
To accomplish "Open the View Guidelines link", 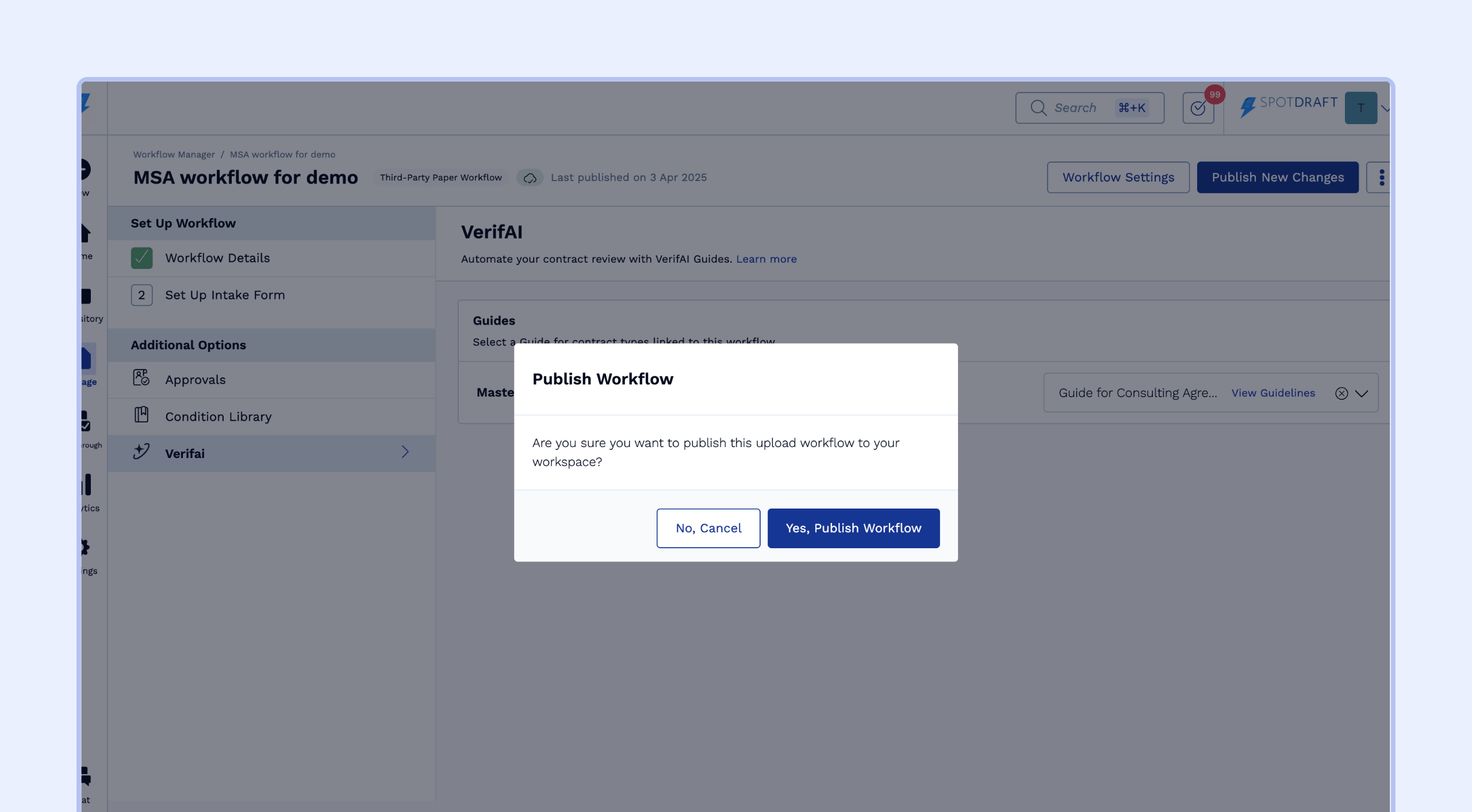I will click(1273, 393).
